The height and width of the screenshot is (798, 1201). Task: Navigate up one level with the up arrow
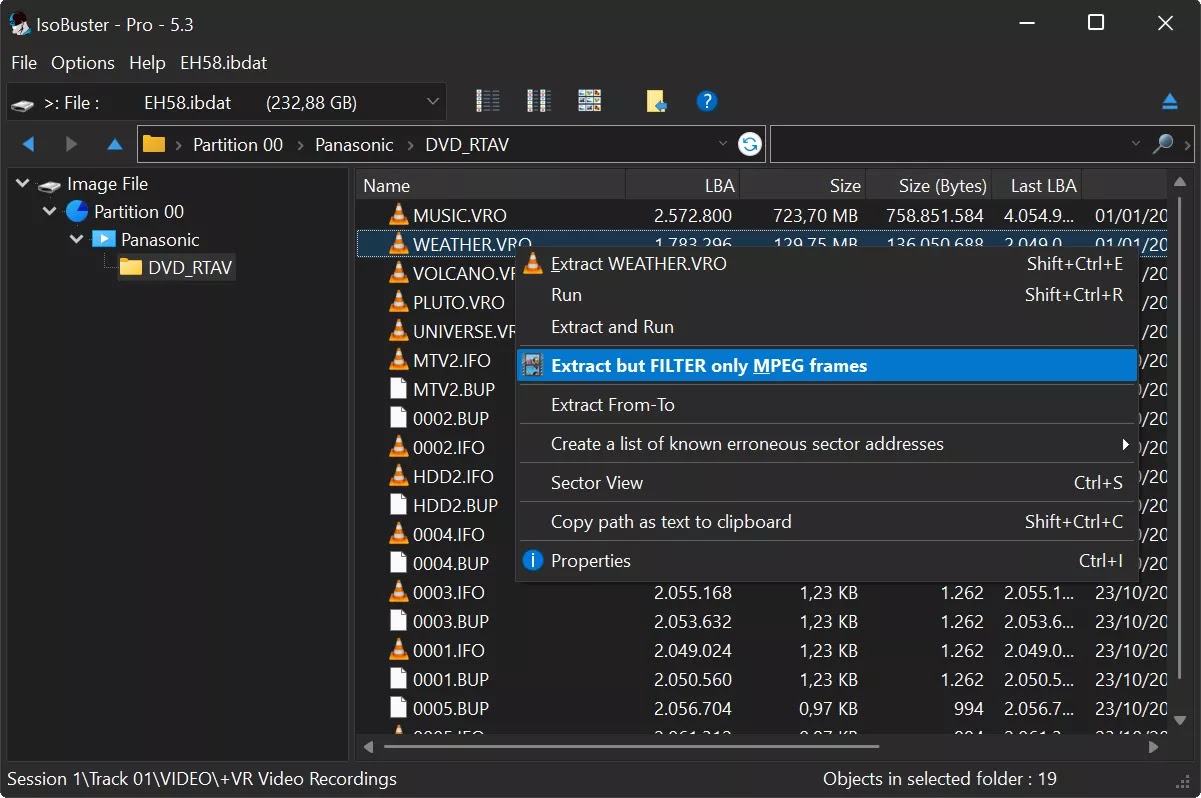[x=114, y=144]
